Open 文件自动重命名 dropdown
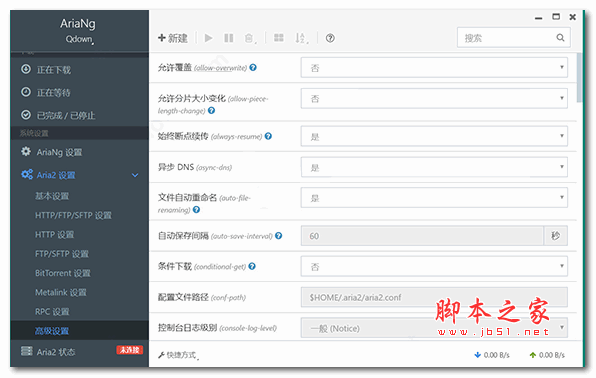This screenshot has height=378, width=596. point(434,197)
